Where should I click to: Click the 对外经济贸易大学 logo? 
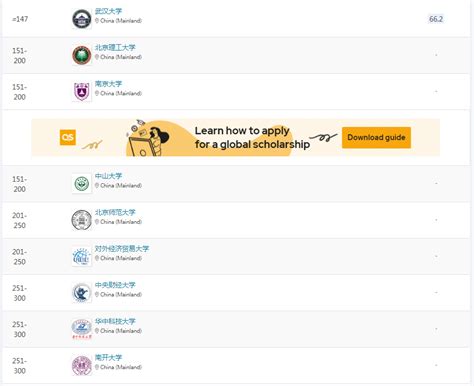click(x=82, y=256)
